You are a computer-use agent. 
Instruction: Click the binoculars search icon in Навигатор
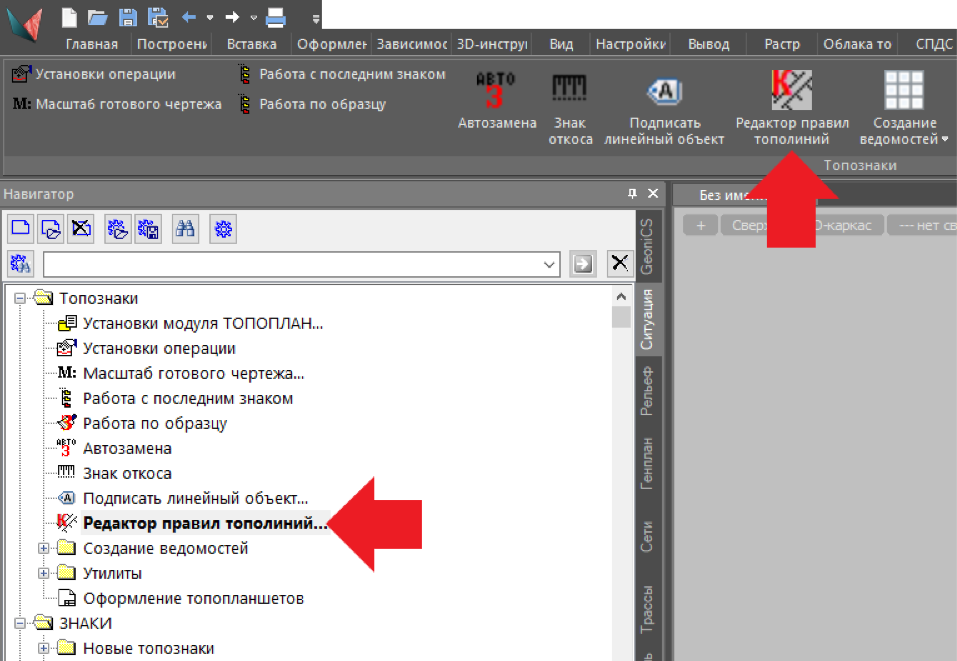tap(185, 229)
